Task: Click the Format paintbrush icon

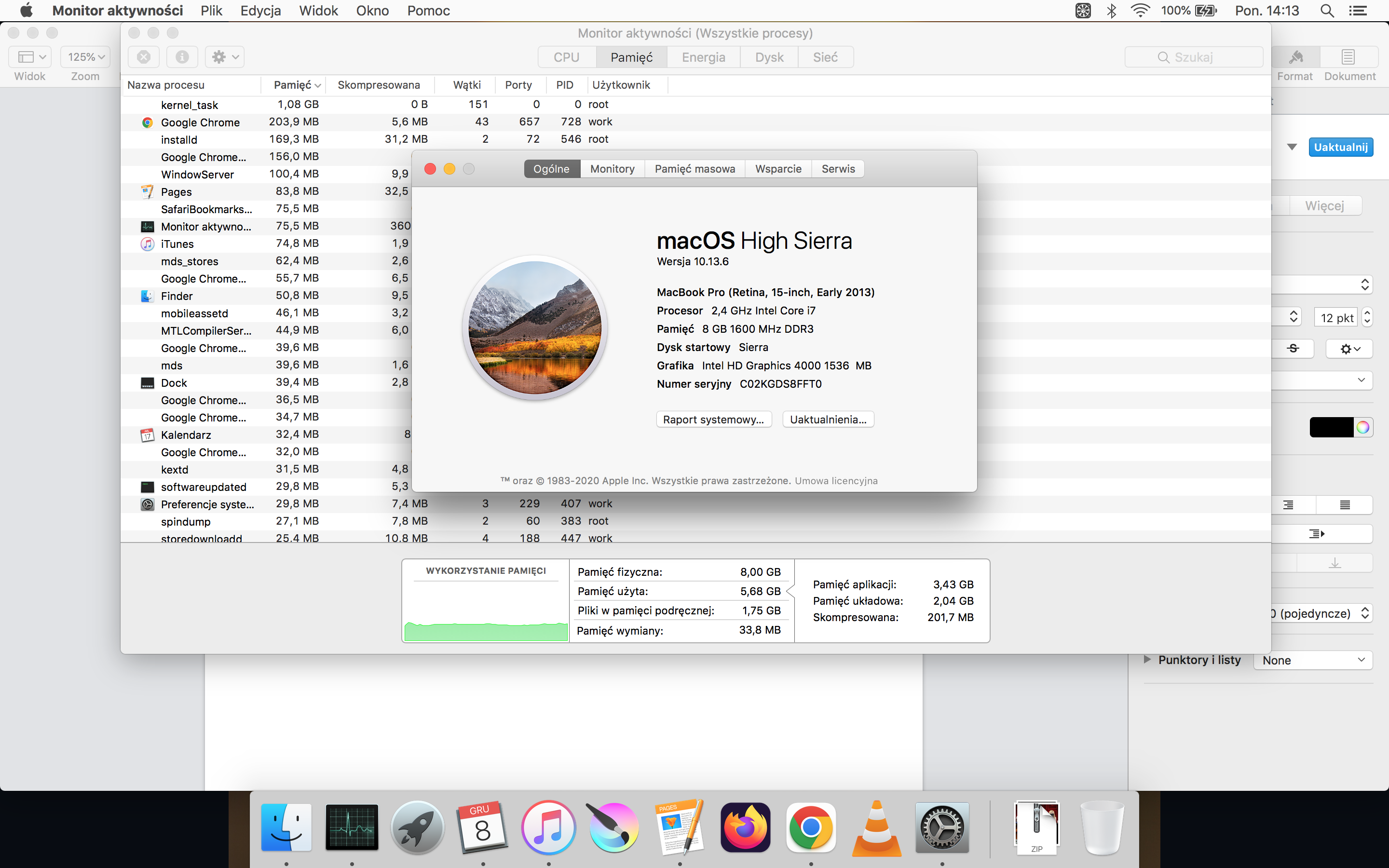Action: pyautogui.click(x=1295, y=57)
